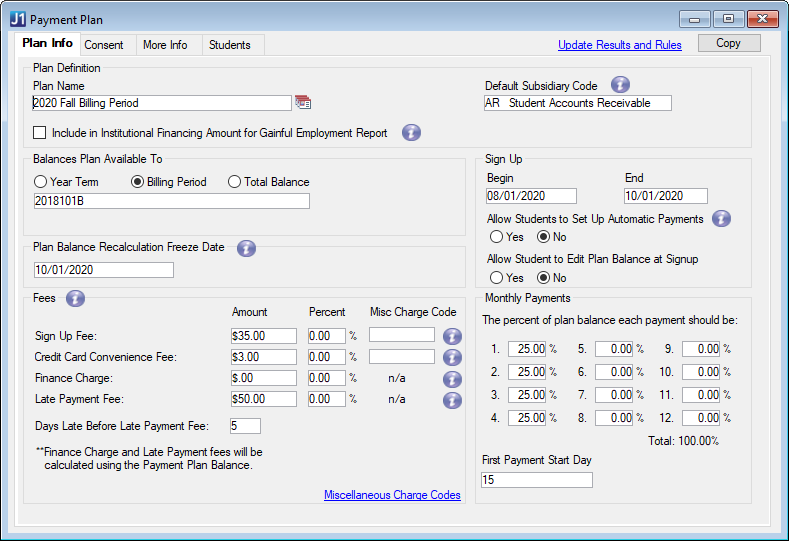Click info icon beside Fees heading
The height and width of the screenshot is (541, 789).
pos(75,298)
